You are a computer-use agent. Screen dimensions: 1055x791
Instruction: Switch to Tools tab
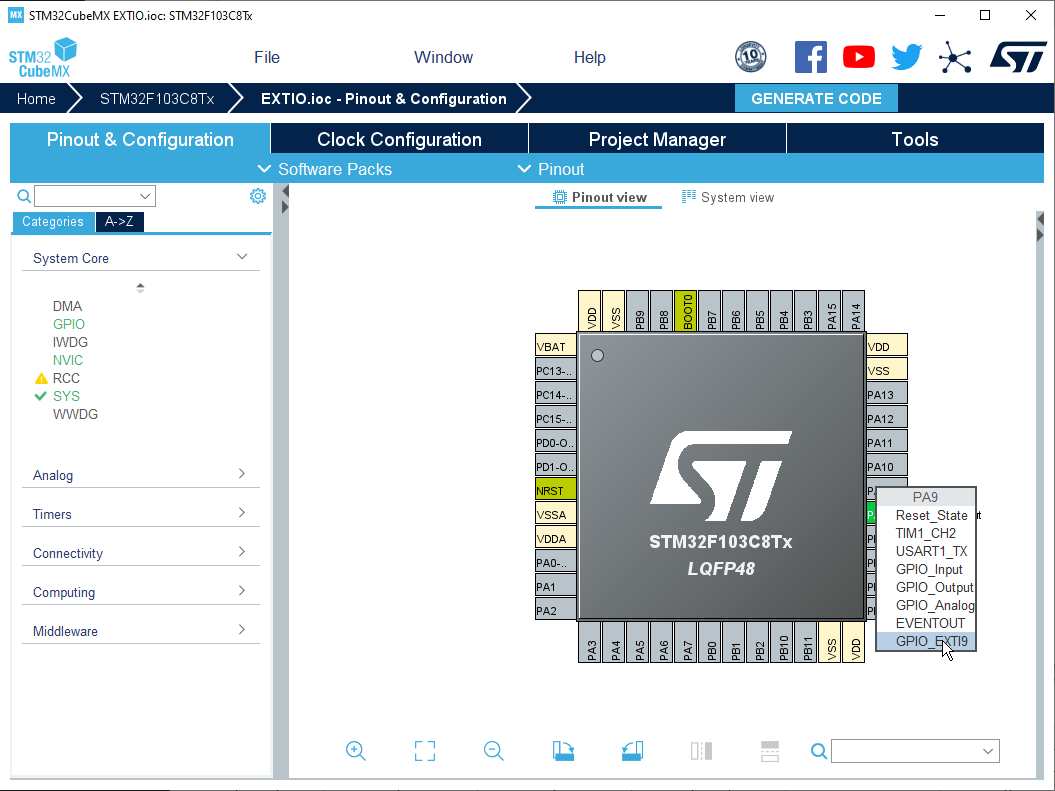click(x=915, y=139)
